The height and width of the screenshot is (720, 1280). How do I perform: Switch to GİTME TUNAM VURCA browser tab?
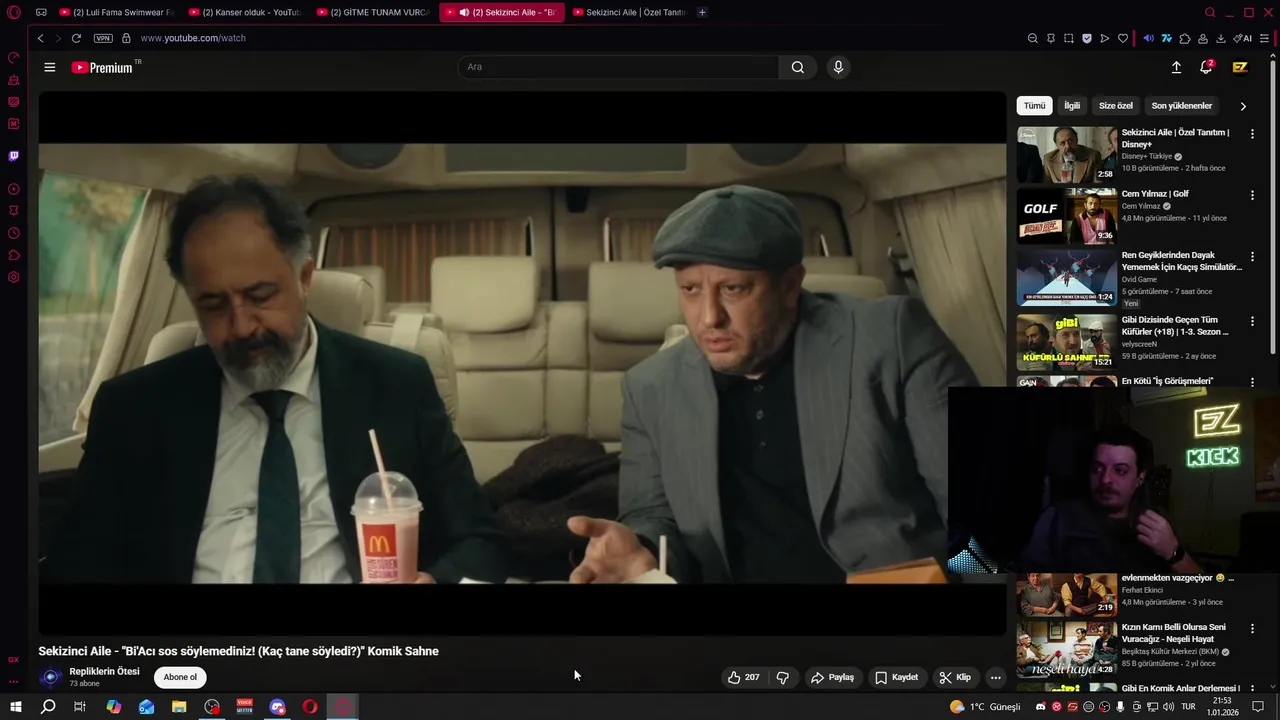[x=373, y=12]
